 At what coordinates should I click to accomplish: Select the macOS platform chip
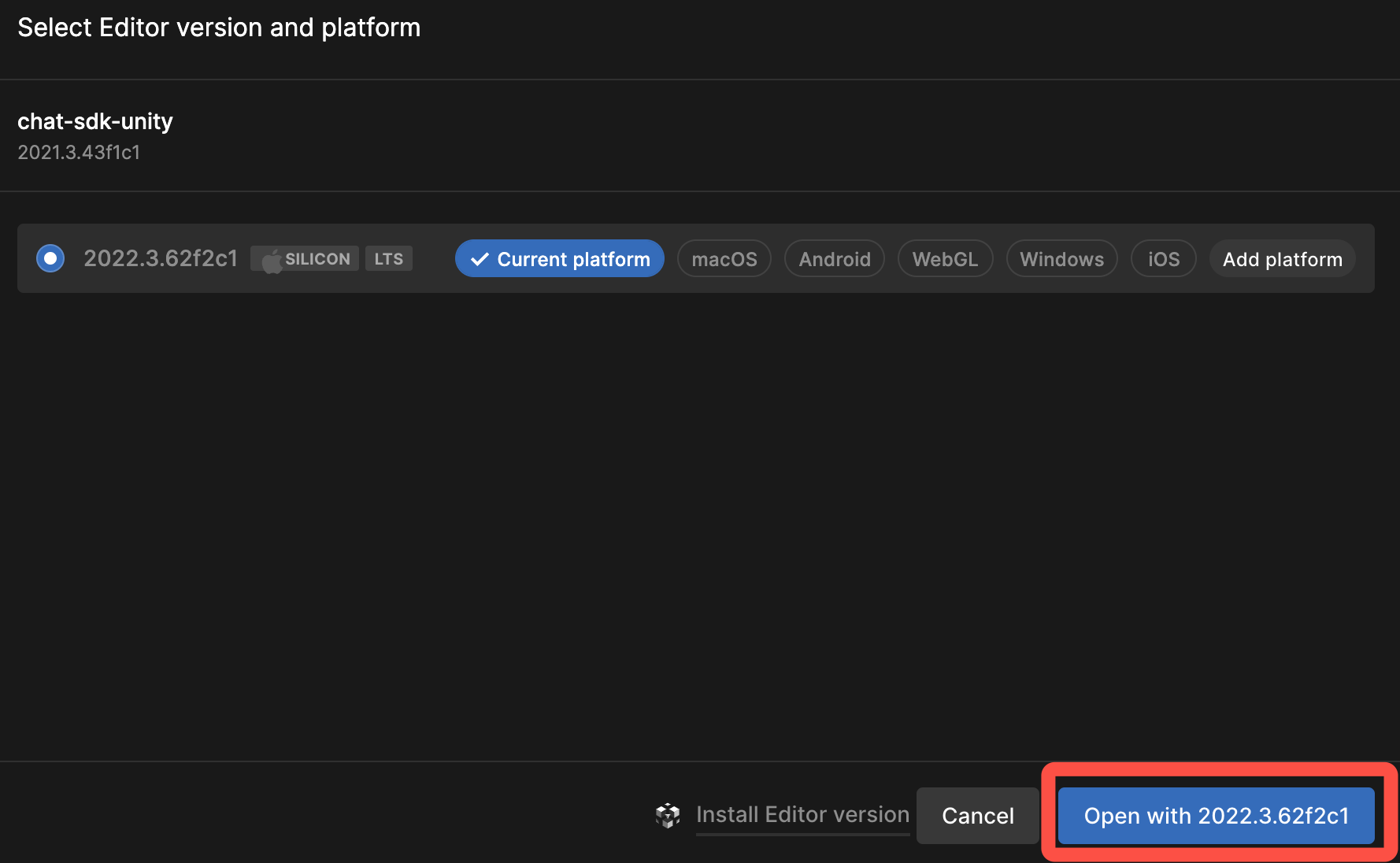(724, 258)
